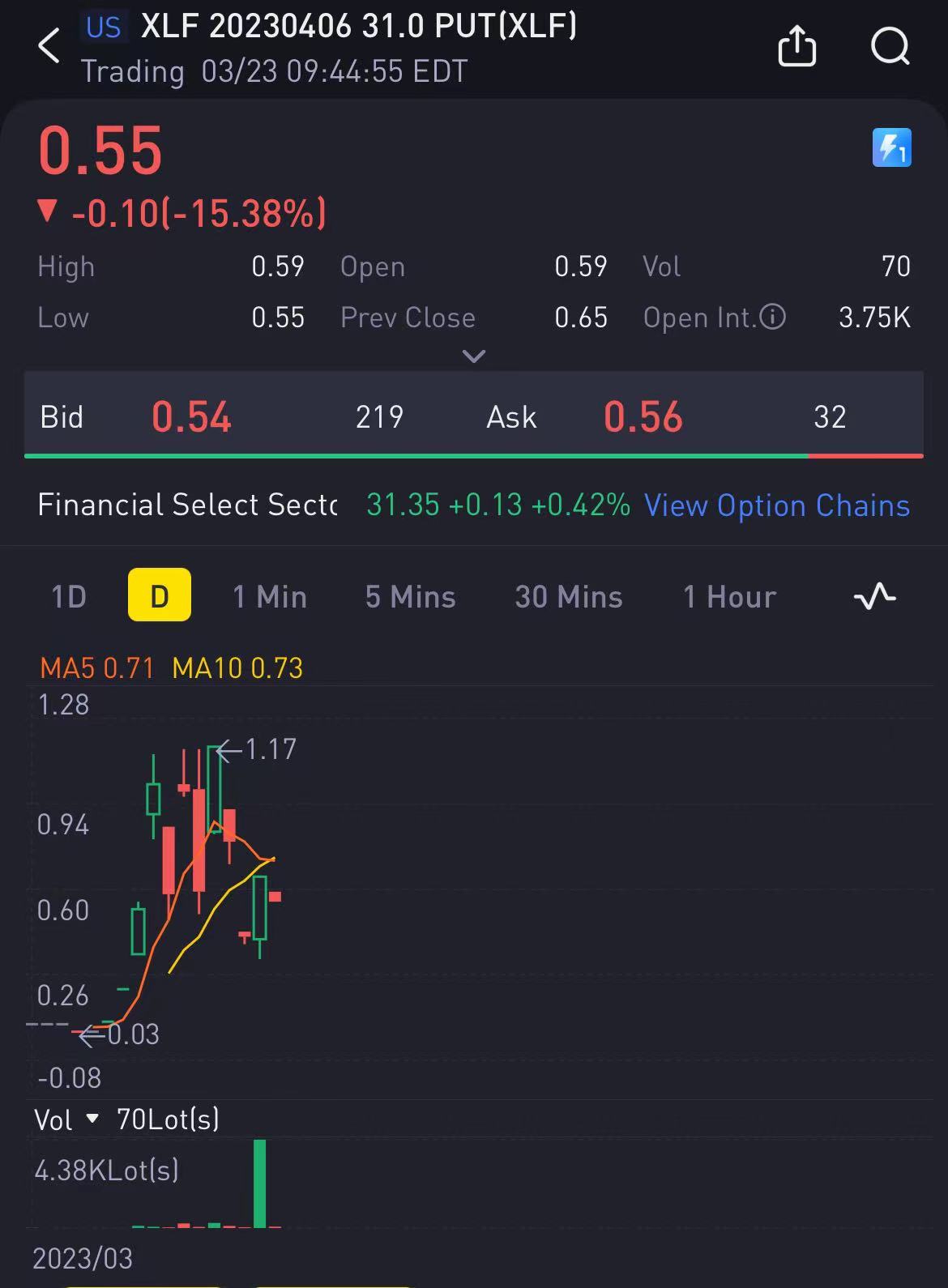
Task: Tap the bid/ask ratio bar
Action: (474, 456)
